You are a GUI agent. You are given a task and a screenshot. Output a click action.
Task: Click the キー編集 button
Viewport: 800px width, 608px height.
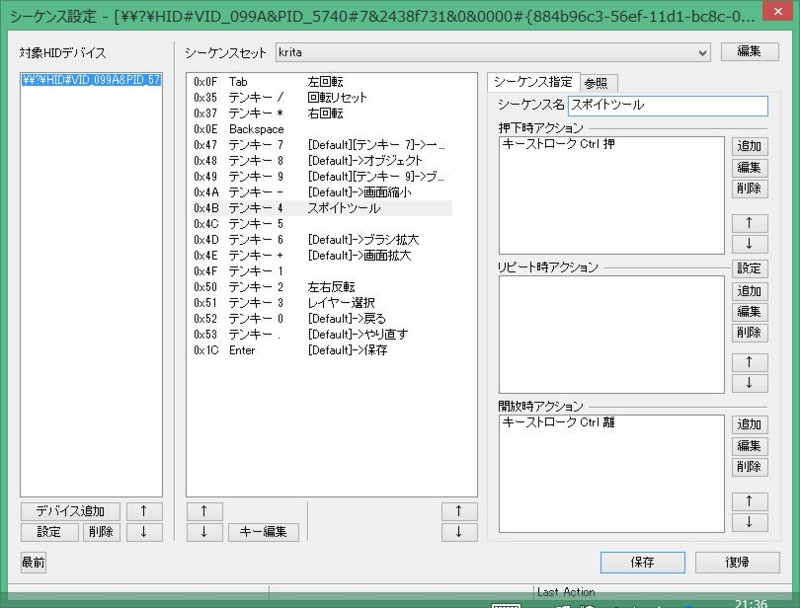click(x=263, y=532)
